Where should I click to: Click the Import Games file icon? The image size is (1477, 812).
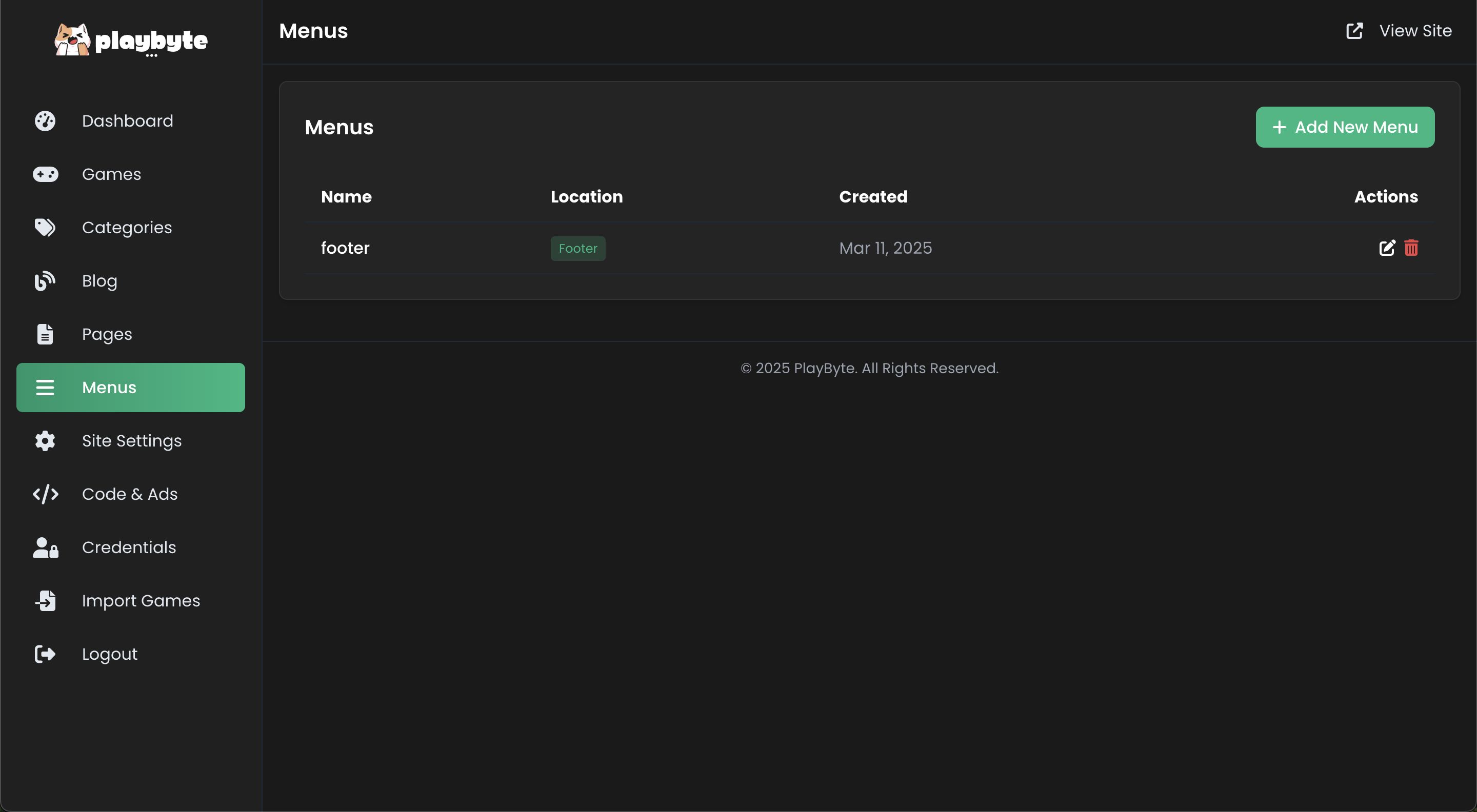[45, 601]
